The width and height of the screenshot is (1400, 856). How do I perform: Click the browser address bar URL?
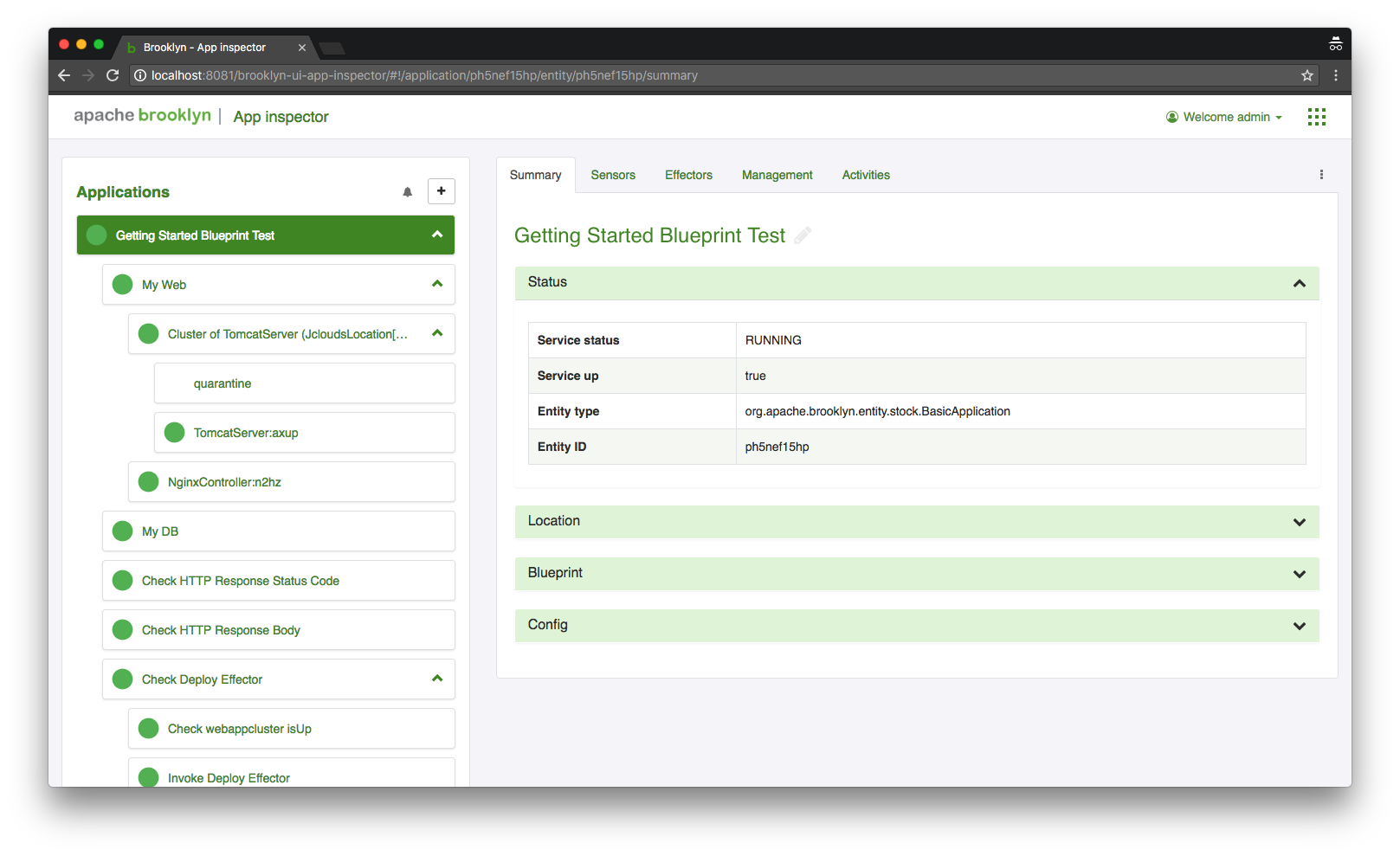point(424,75)
